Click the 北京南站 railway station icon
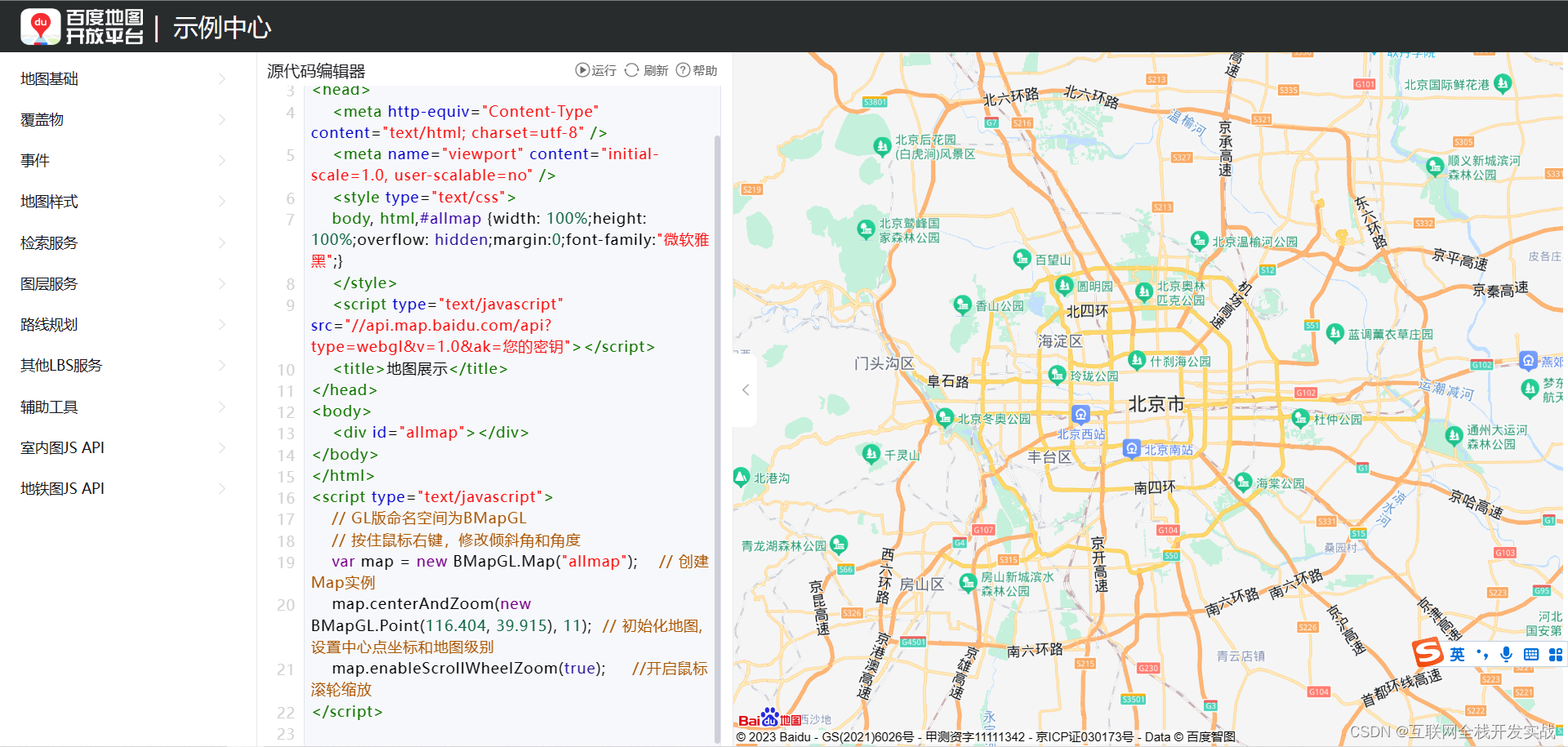 [1131, 448]
